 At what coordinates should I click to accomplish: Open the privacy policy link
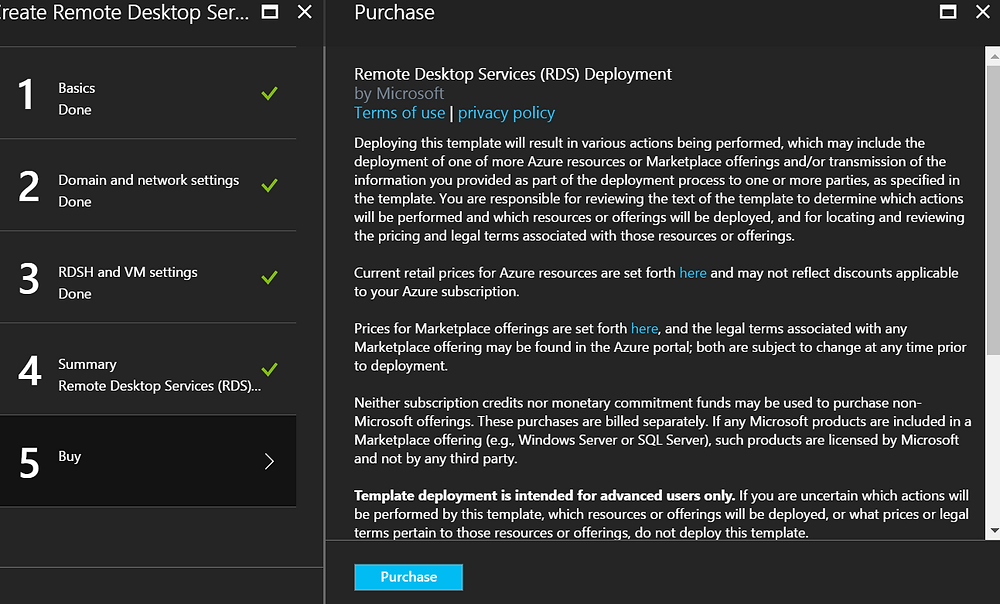point(506,113)
